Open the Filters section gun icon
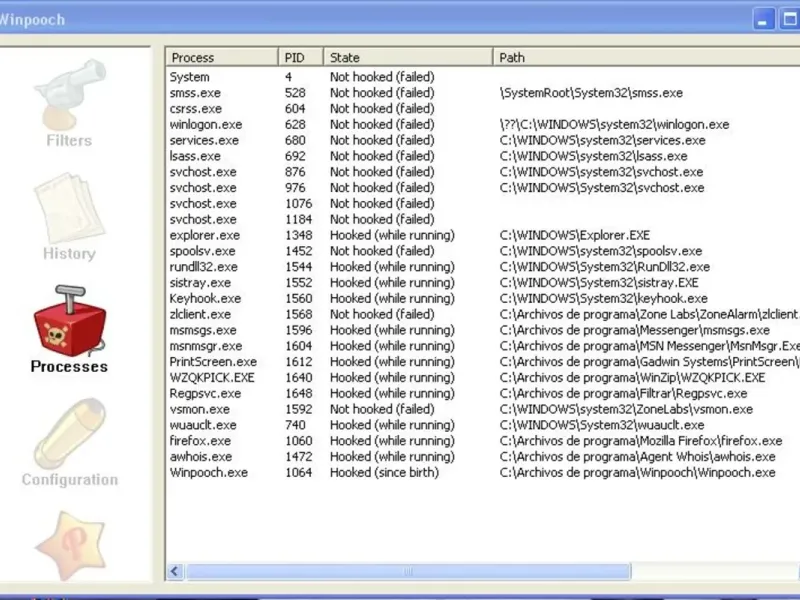The image size is (800, 600). click(70, 95)
